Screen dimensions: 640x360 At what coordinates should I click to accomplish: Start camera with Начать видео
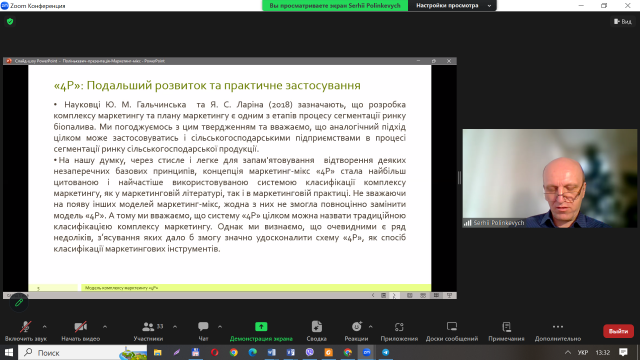click(x=80, y=331)
